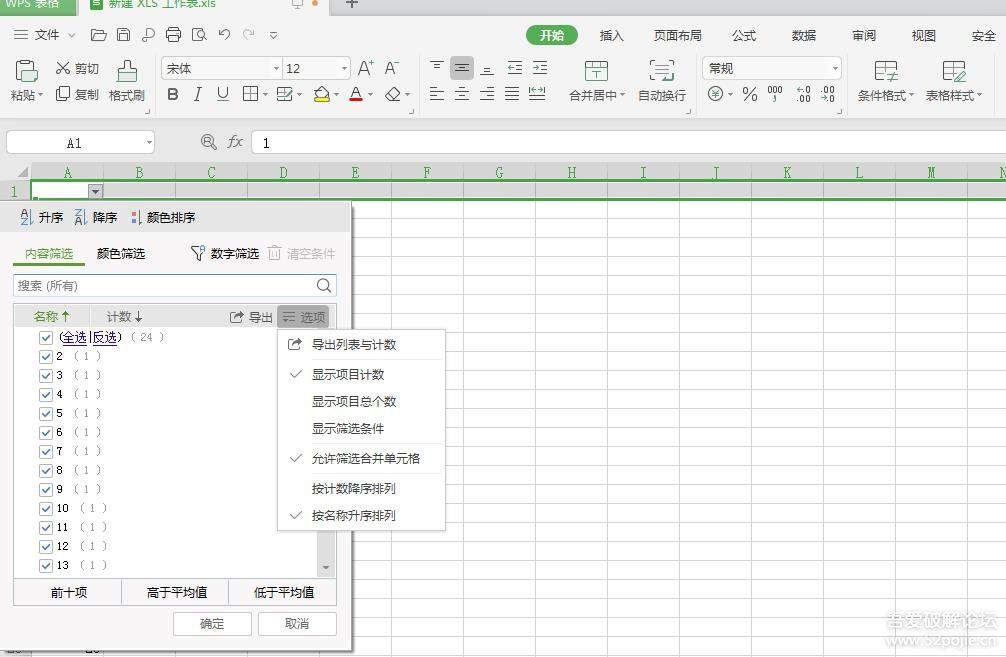Open Conditional Formatting (条件格式) icon
The width and height of the screenshot is (1006, 657).
point(885,71)
